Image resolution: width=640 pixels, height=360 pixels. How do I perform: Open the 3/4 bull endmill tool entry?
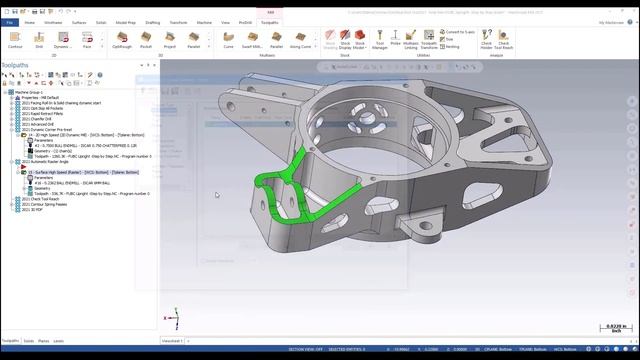(x=85, y=146)
